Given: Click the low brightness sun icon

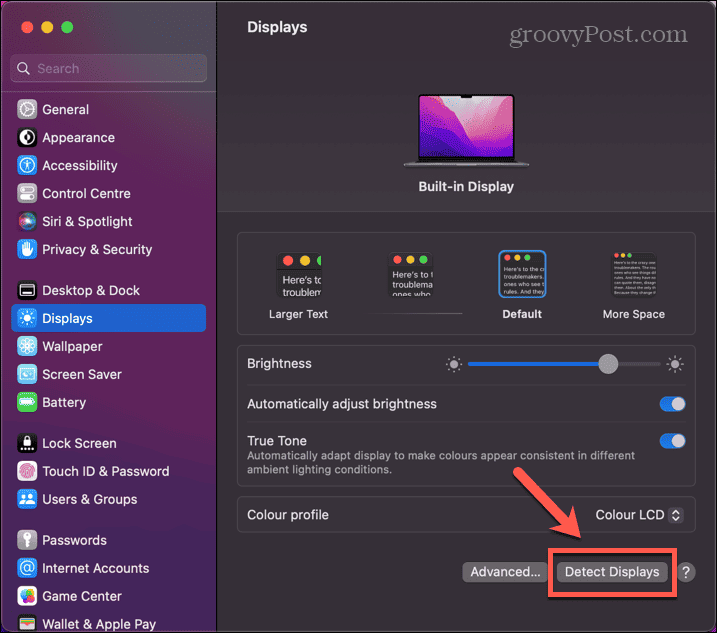Looking at the screenshot, I should click(x=454, y=365).
